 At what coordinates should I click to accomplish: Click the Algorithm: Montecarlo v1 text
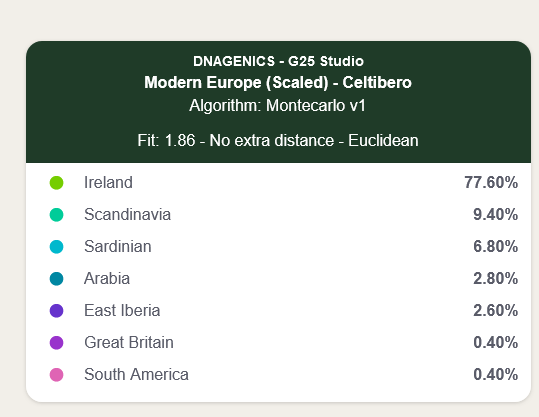277,106
